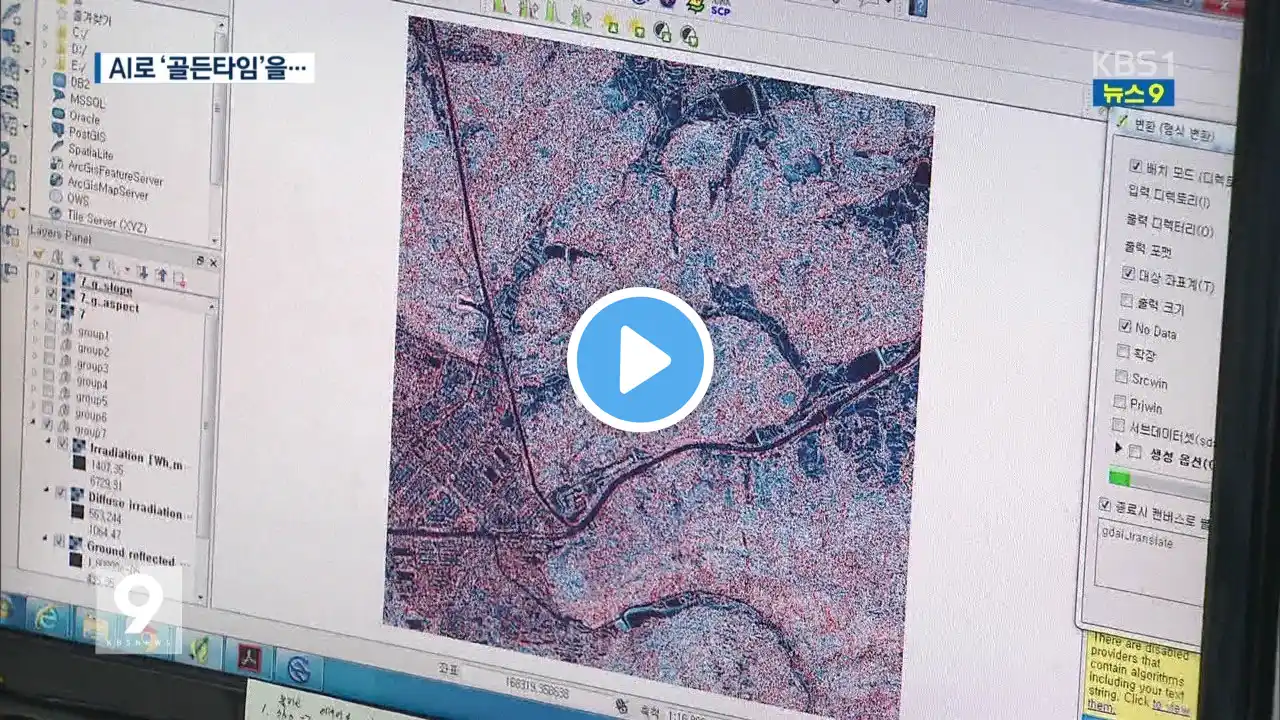This screenshot has width=1280, height=720.
Task: Click the first green histogram stretch icon
Action: pos(500,7)
